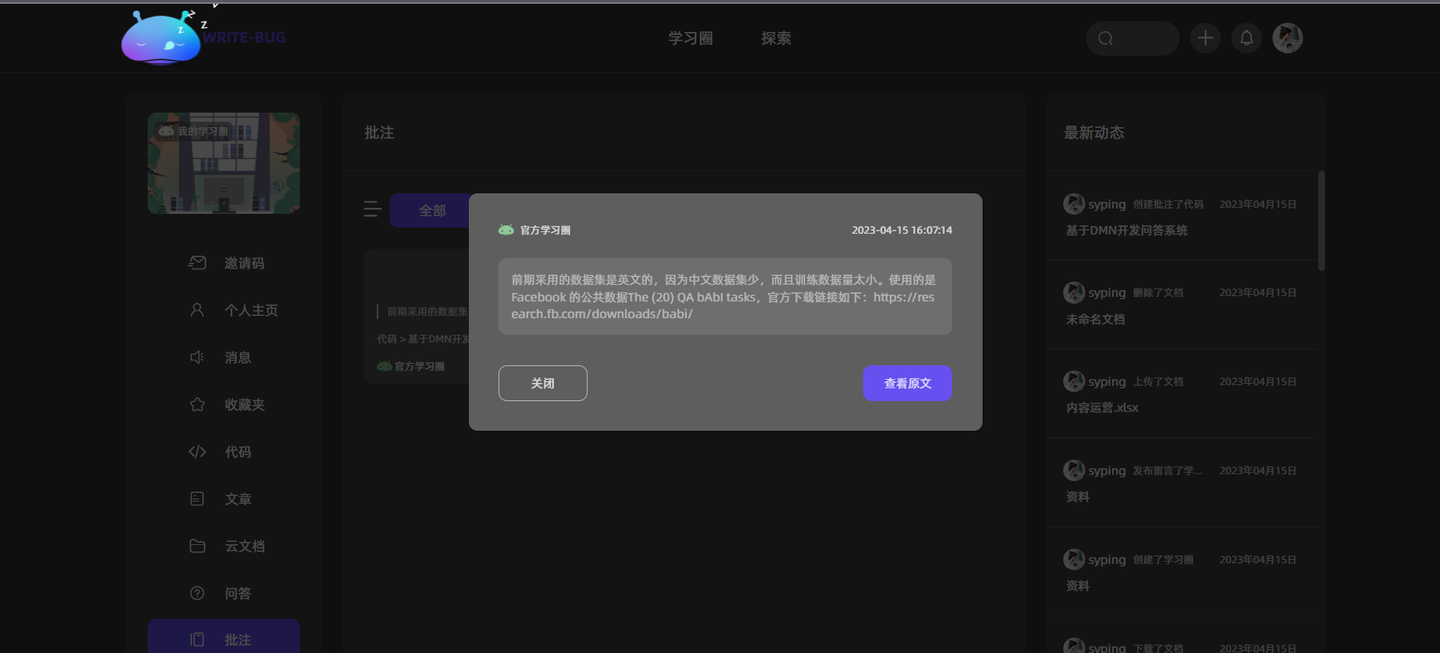This screenshot has height=653, width=1440.
Task: Click the plus icon to create content
Action: pyautogui.click(x=1205, y=37)
